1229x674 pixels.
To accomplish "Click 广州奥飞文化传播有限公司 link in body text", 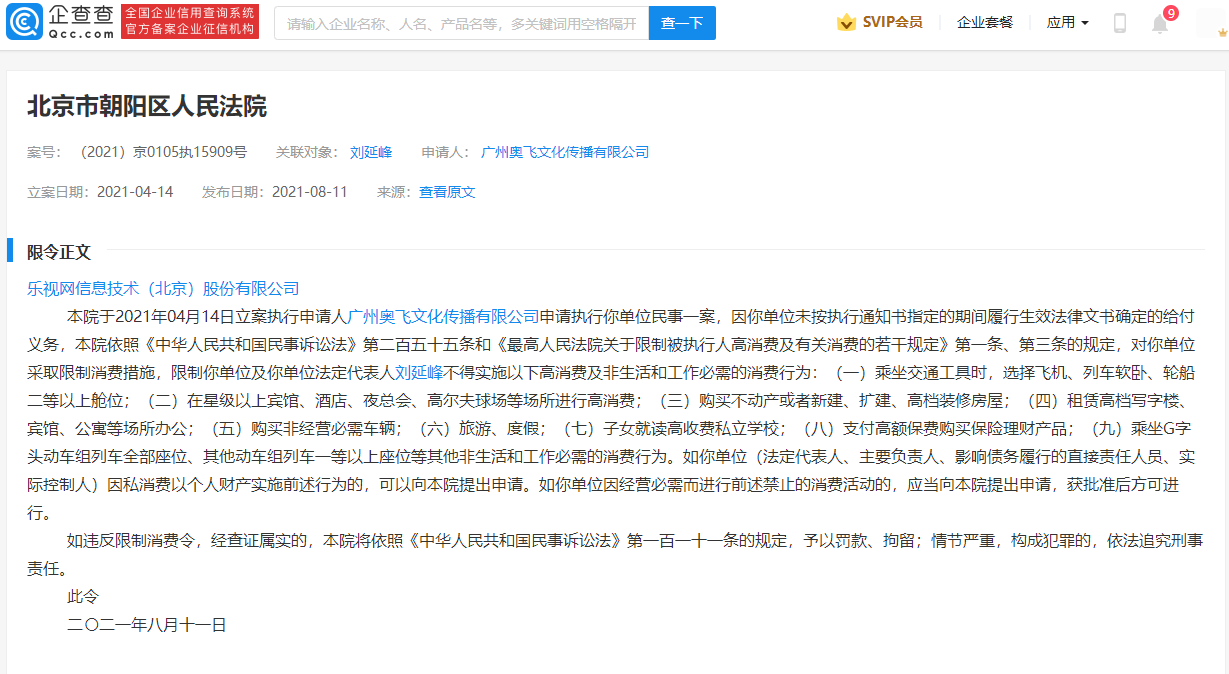I will [443, 316].
